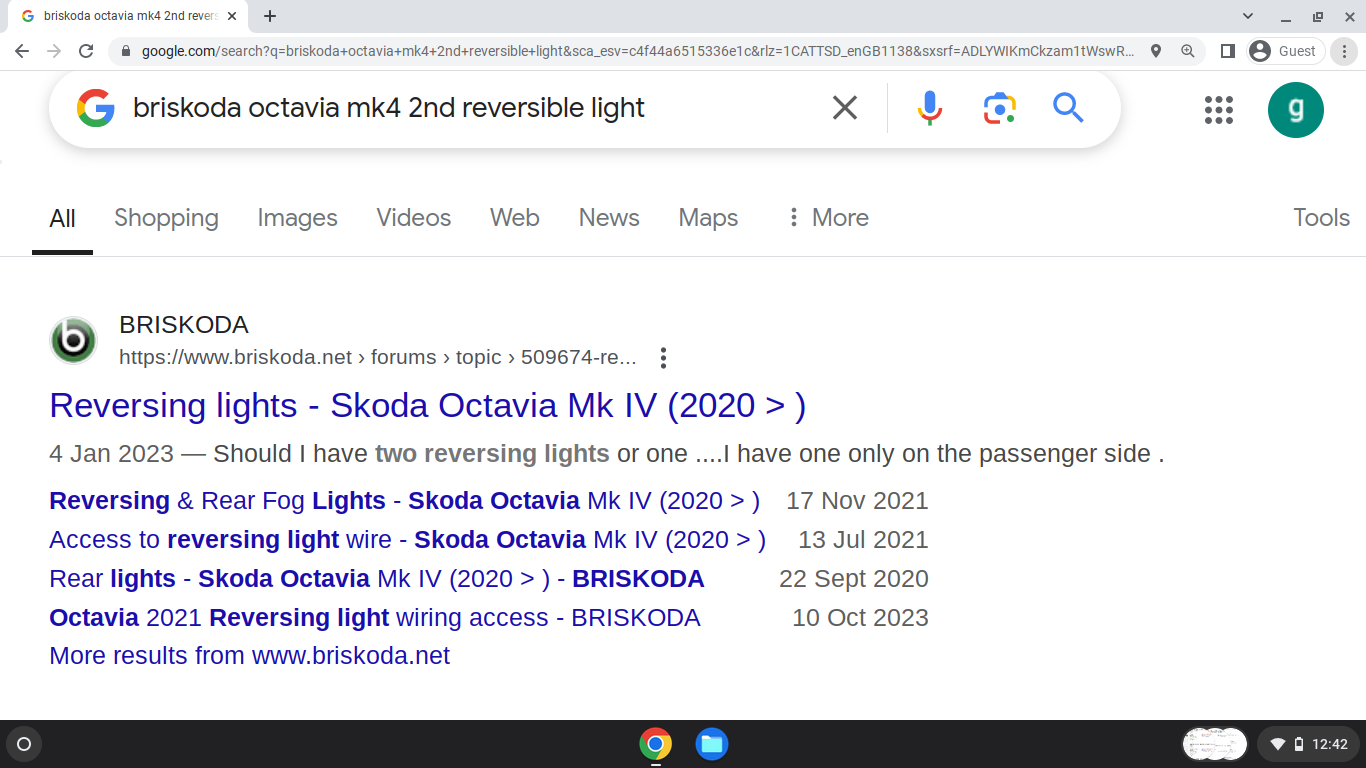Image resolution: width=1366 pixels, height=768 pixels.
Task: Open the zoom indicator in the address bar
Action: (x=1188, y=51)
